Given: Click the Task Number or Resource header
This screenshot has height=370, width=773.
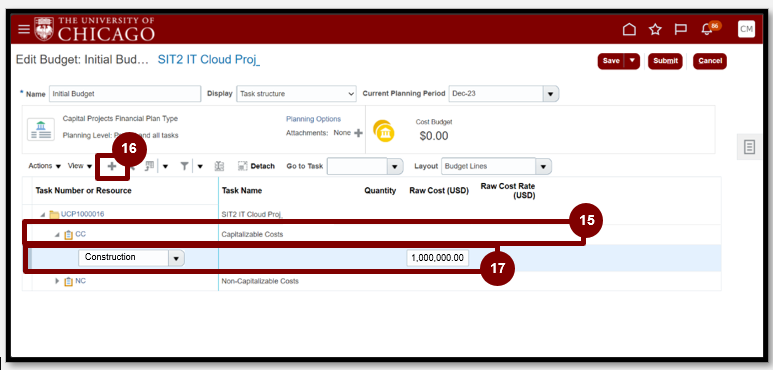Looking at the screenshot, I should pos(83,191).
